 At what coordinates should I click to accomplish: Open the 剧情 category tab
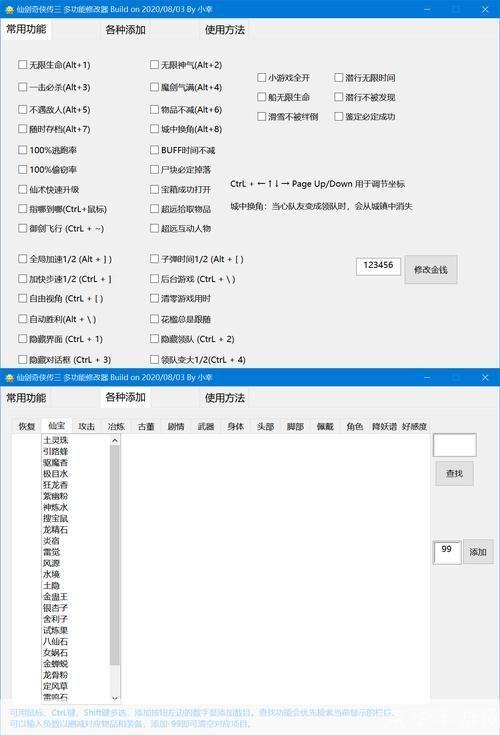coord(176,427)
